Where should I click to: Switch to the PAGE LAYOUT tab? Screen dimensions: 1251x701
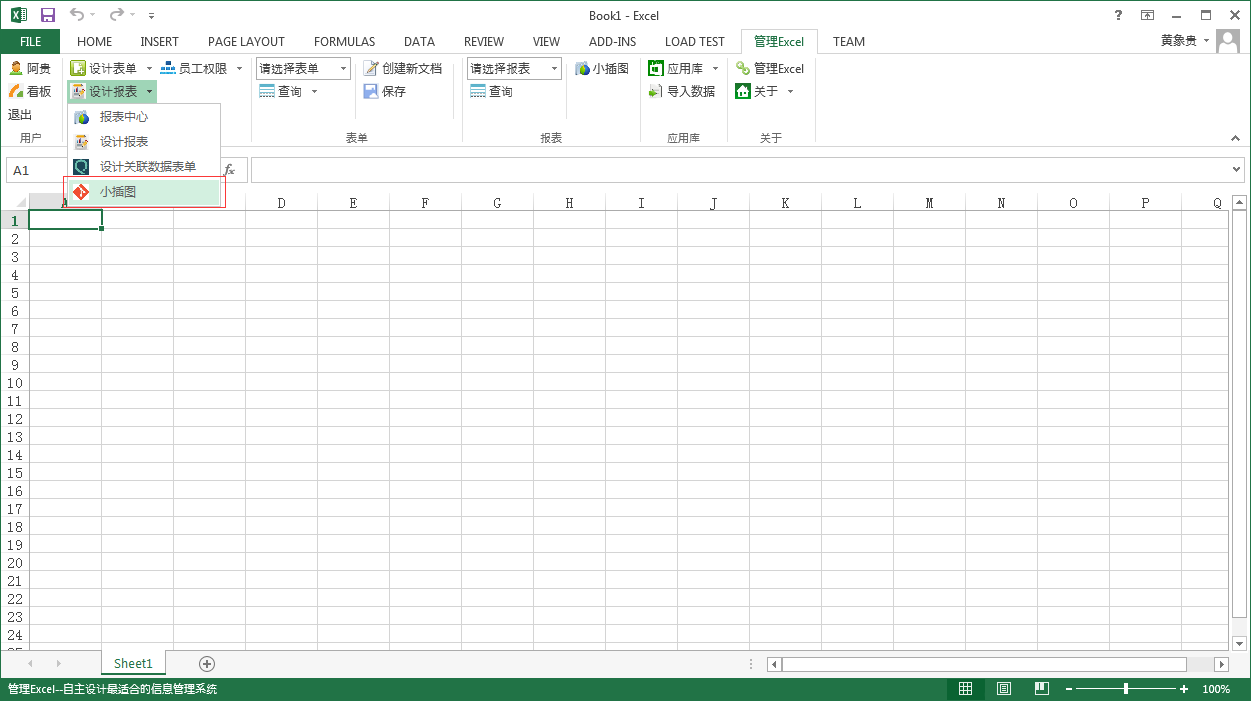(246, 42)
